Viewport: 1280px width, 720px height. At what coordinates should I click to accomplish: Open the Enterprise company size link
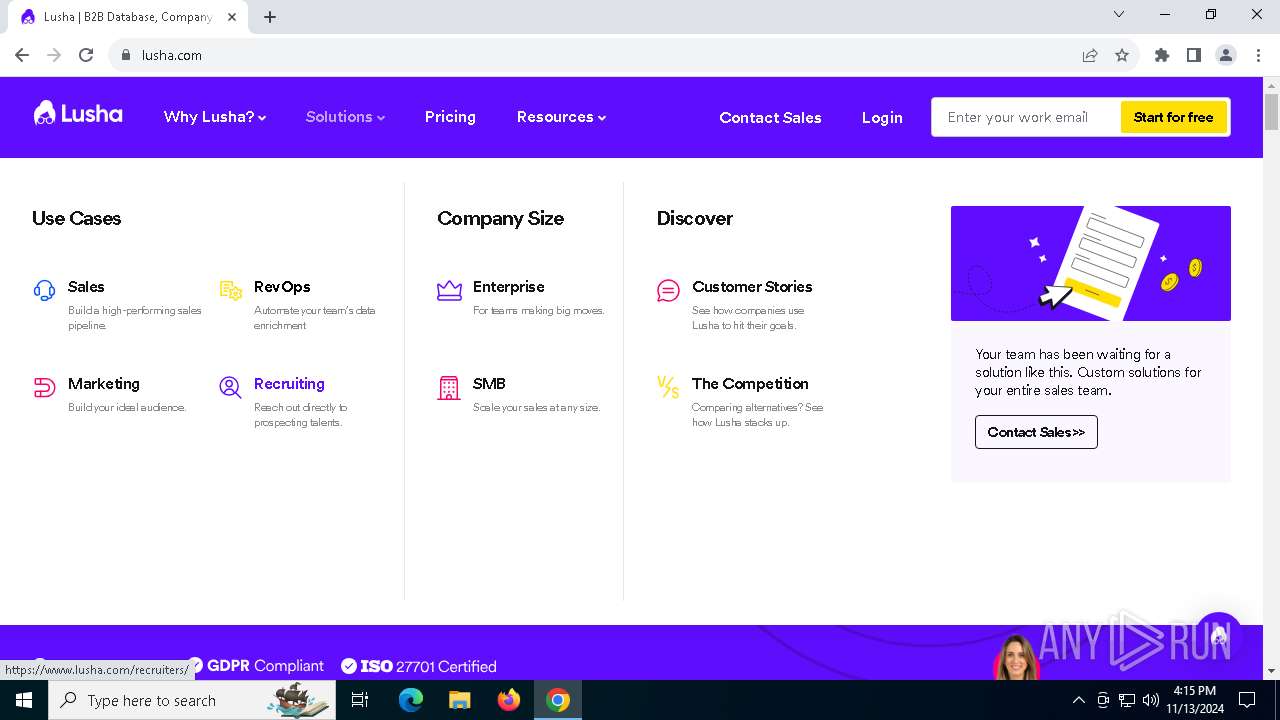pyautogui.click(x=509, y=287)
